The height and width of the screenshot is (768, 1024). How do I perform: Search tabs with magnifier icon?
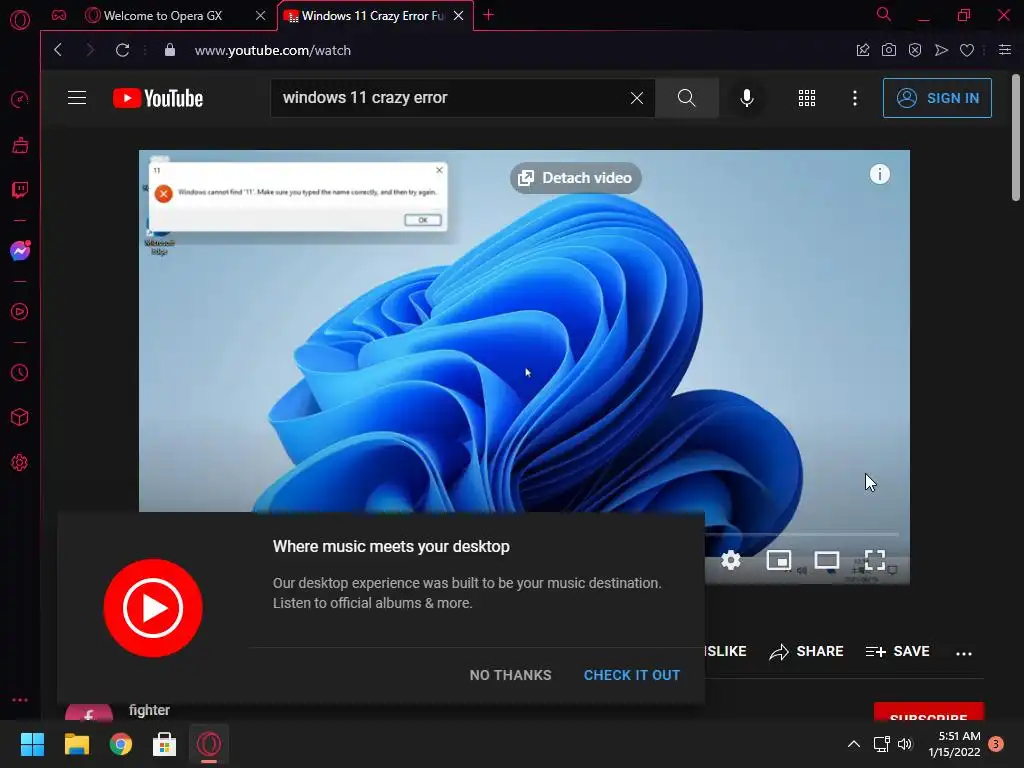click(884, 14)
